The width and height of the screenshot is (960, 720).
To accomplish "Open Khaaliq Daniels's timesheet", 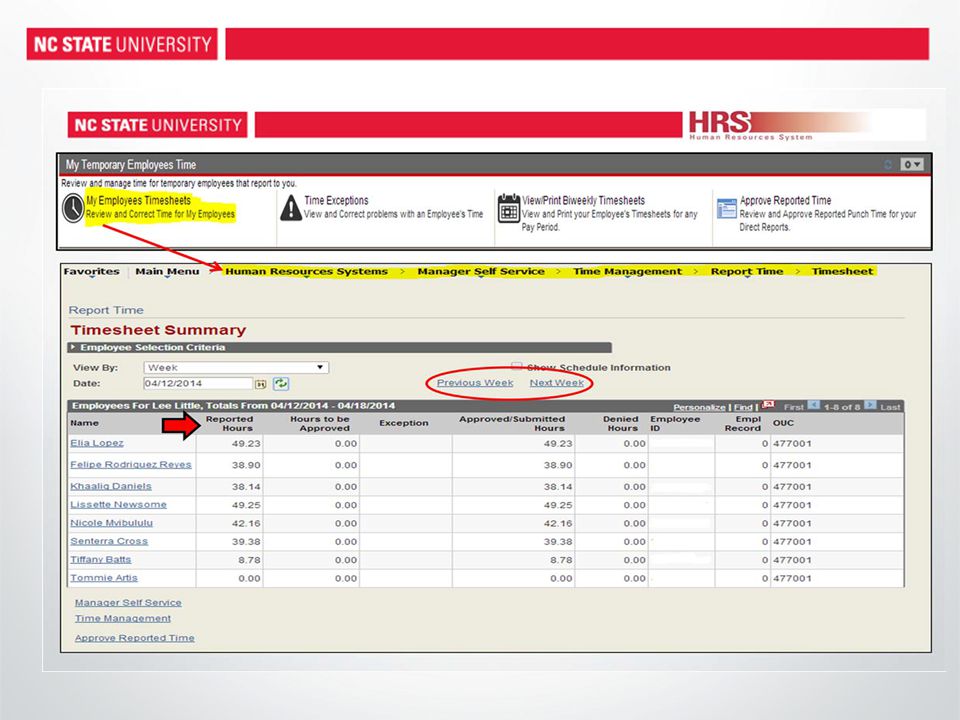I will pos(111,486).
